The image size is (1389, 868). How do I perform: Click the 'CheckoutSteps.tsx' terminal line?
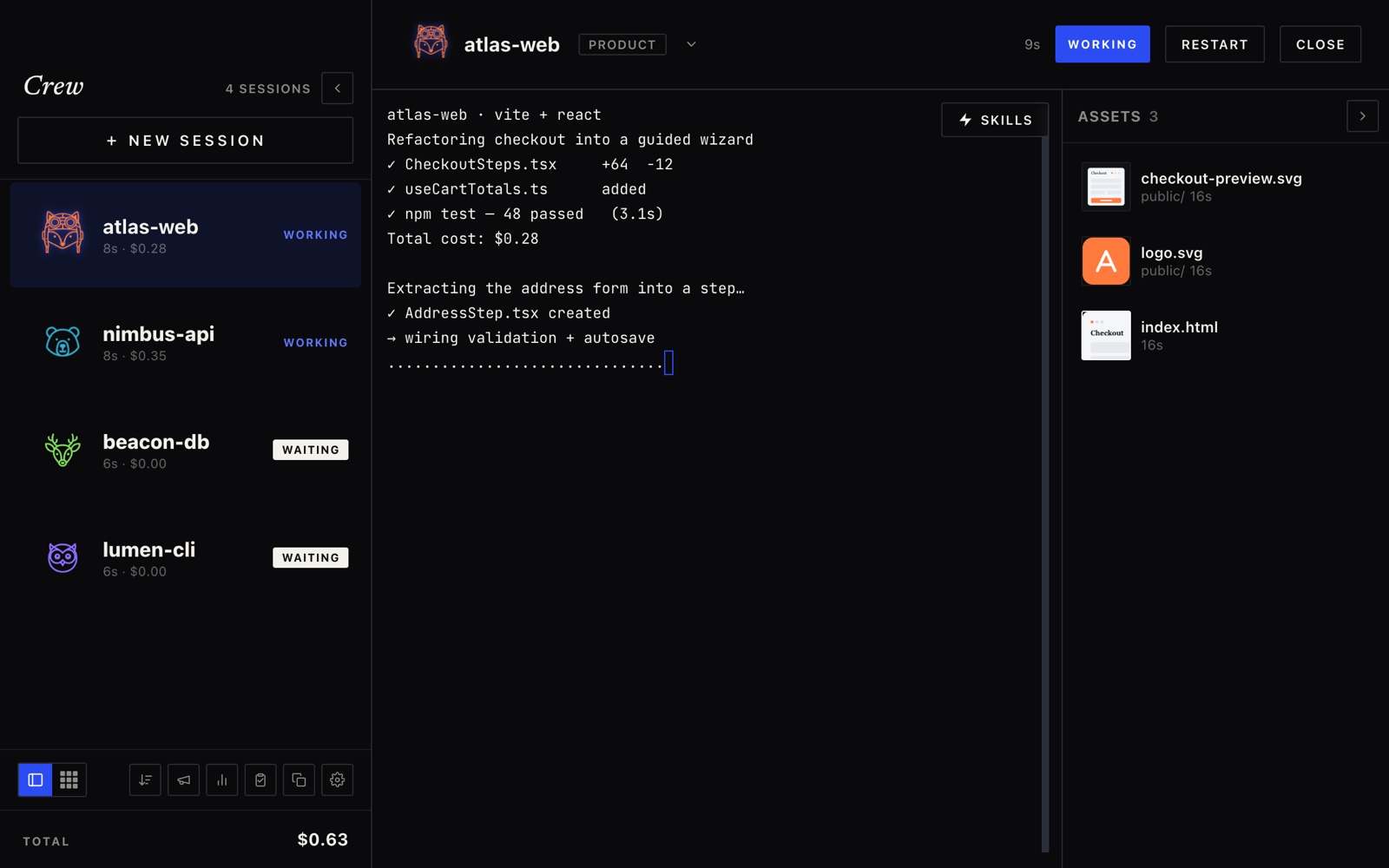(530, 164)
